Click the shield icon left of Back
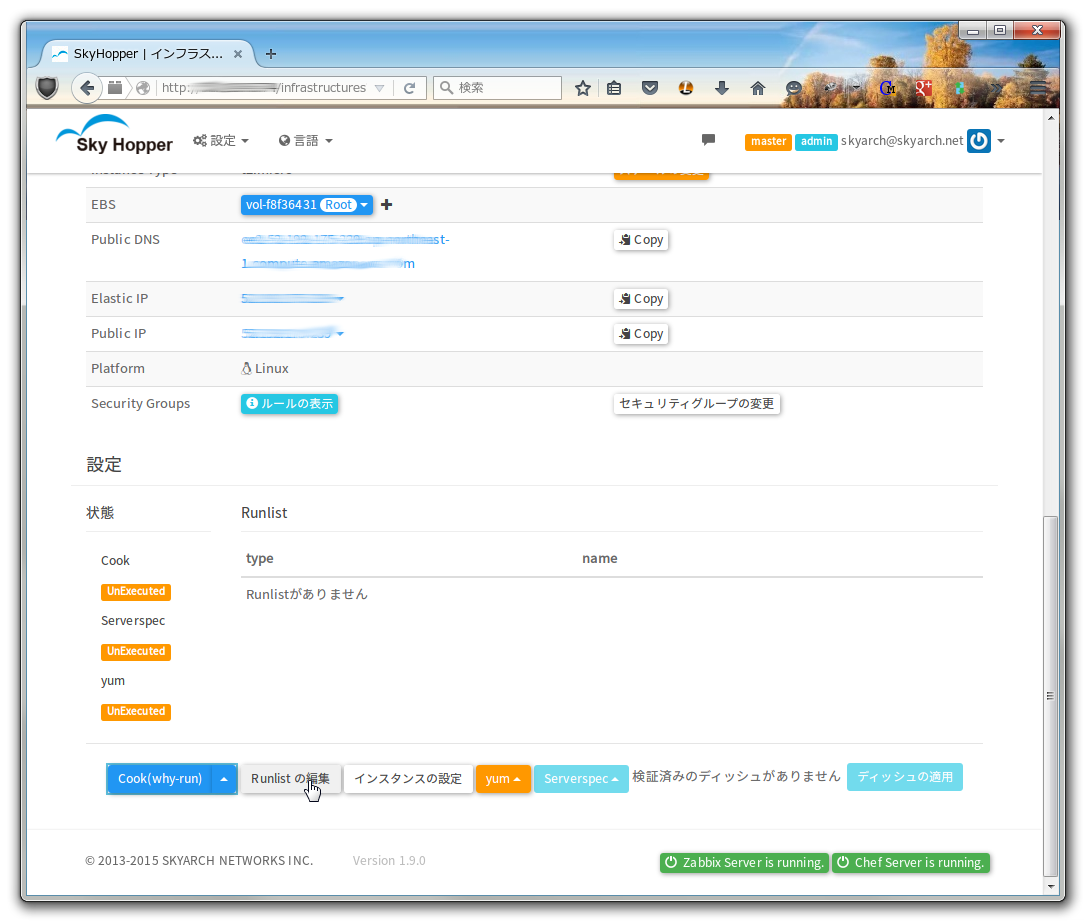The image size is (1086, 922). pyautogui.click(x=47, y=88)
